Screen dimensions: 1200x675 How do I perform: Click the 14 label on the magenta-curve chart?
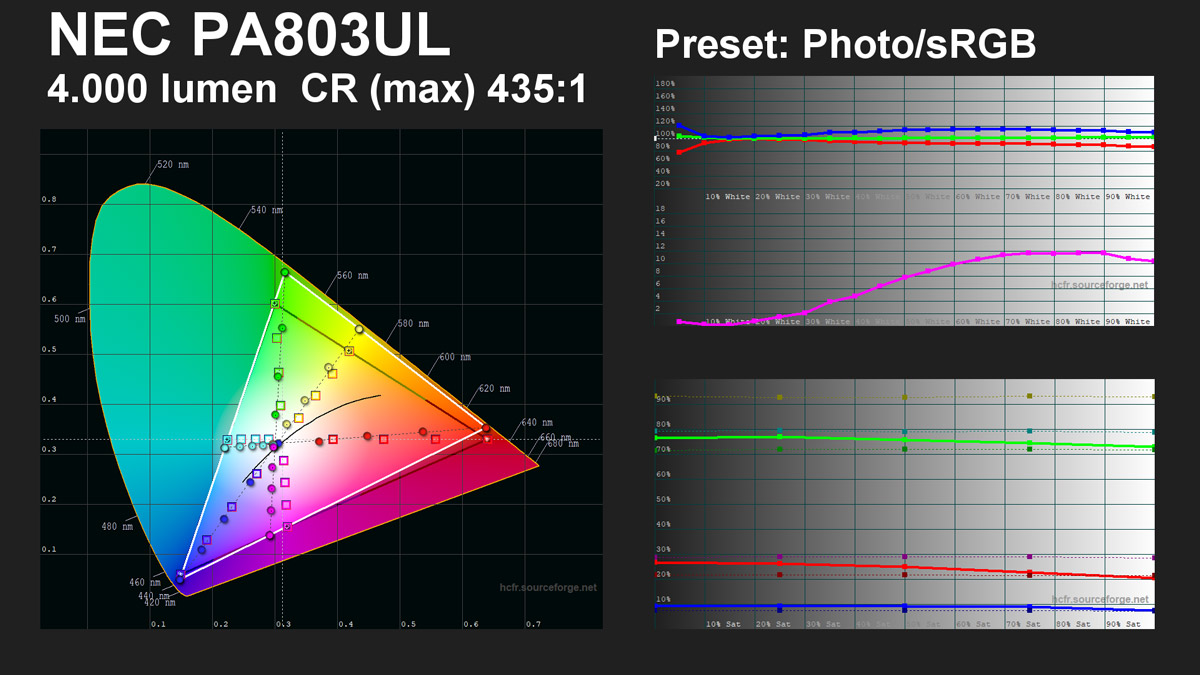pyautogui.click(x=659, y=234)
